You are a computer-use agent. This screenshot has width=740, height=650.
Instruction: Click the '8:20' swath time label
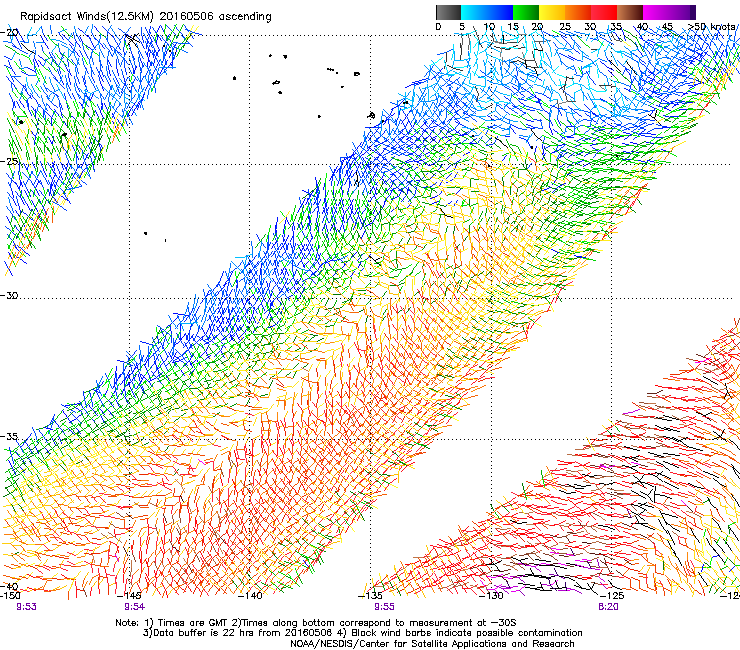click(x=608, y=607)
